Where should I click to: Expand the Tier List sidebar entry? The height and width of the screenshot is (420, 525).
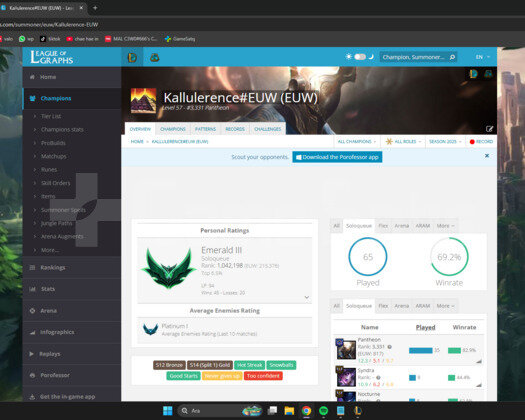(x=51, y=116)
